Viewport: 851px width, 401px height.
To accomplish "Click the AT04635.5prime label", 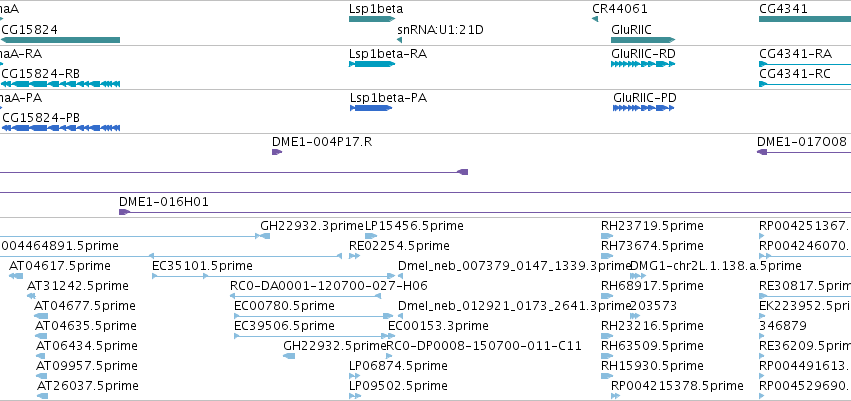I will tap(85, 326).
